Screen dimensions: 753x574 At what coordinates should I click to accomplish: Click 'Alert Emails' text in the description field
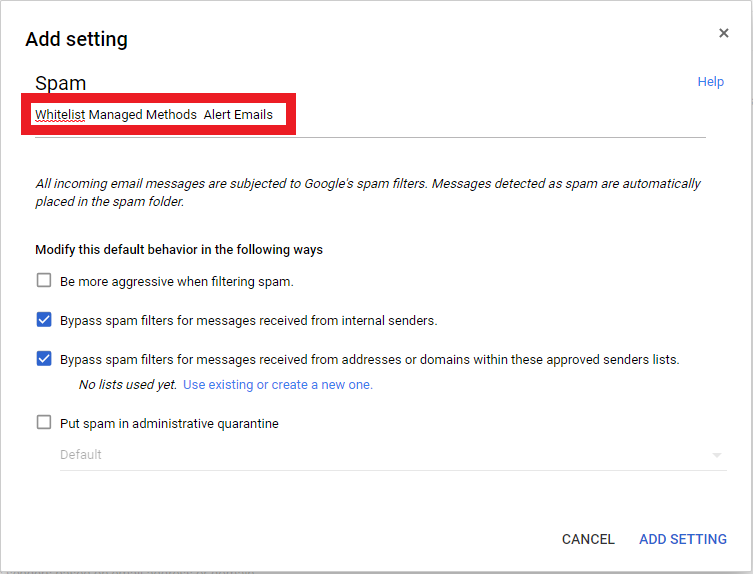tap(238, 115)
